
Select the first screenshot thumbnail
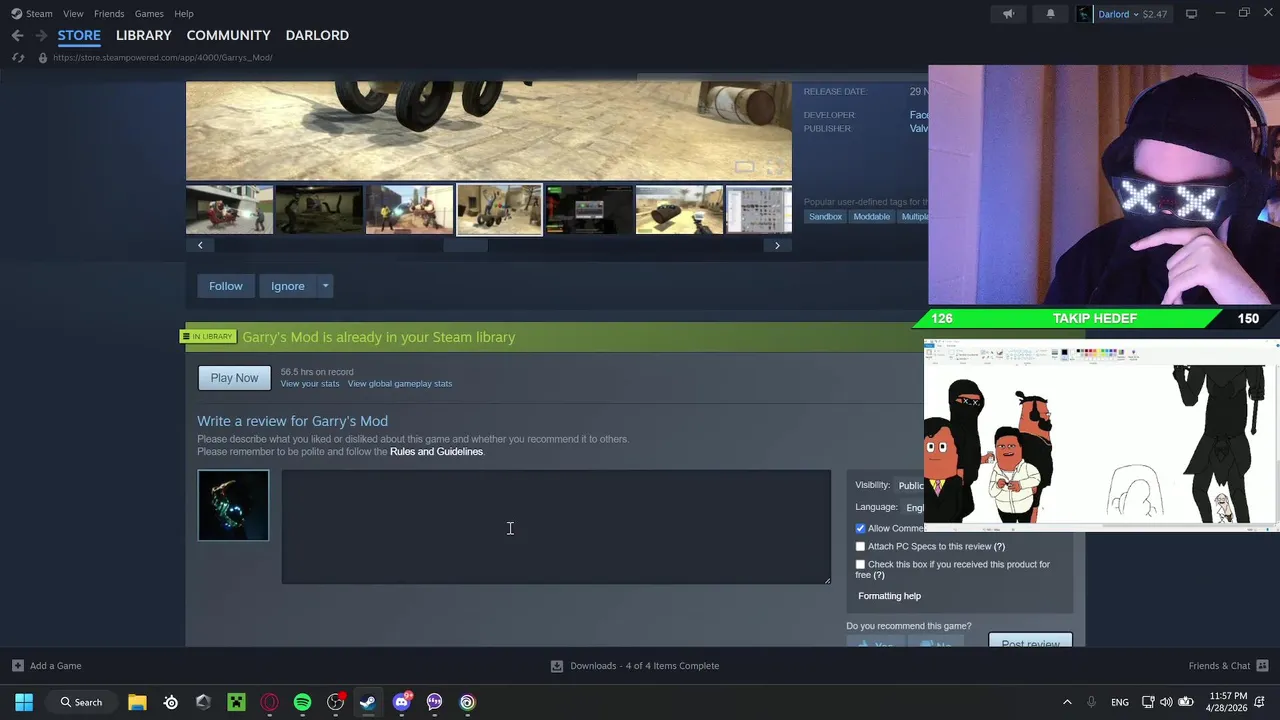pyautogui.click(x=229, y=210)
